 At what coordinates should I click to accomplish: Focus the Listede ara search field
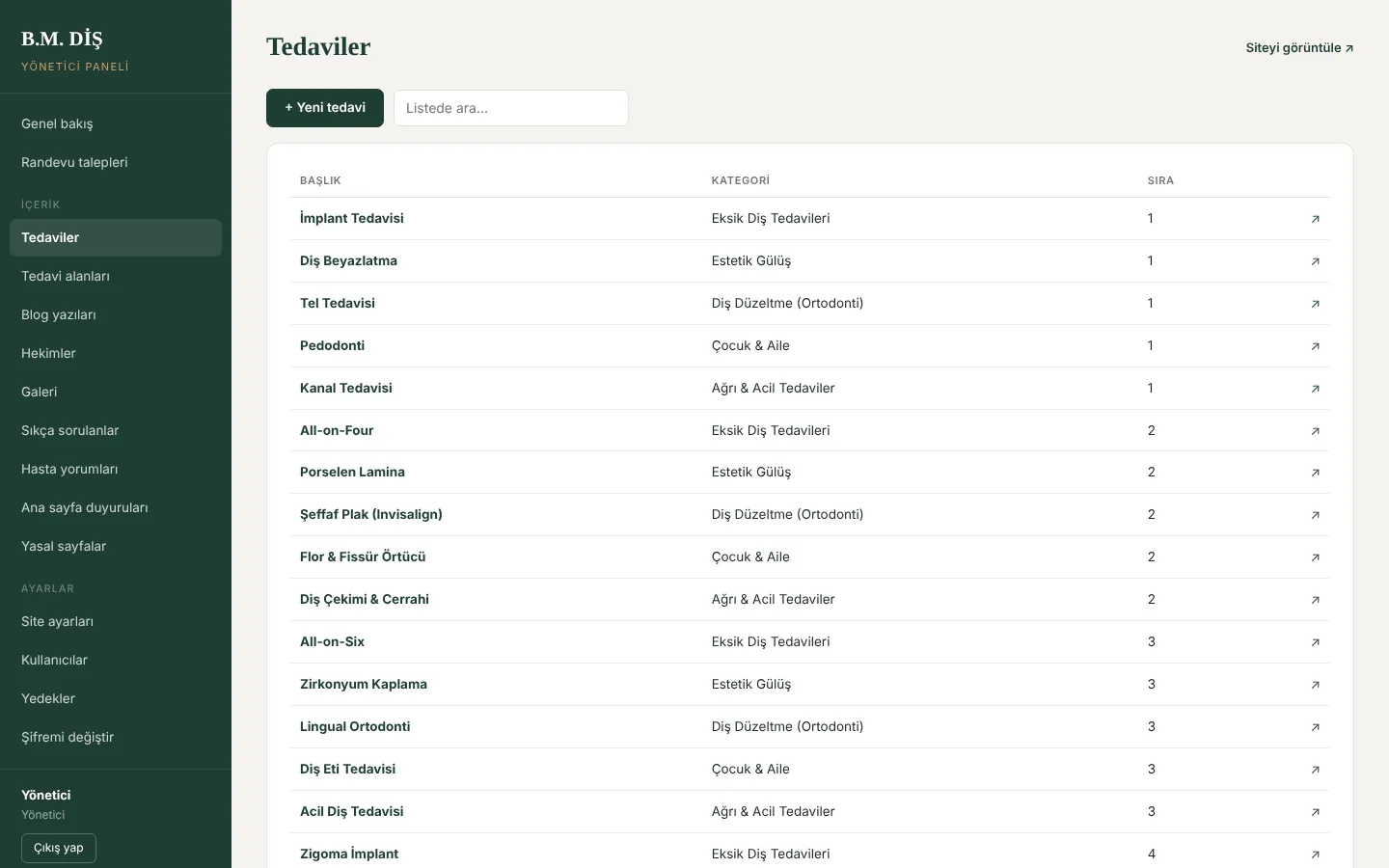511,108
